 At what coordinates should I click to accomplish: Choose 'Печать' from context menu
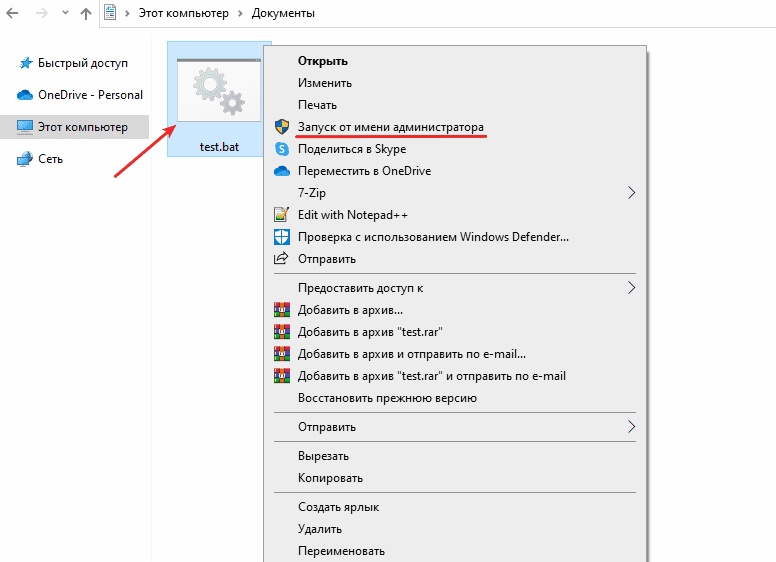pyautogui.click(x=317, y=105)
